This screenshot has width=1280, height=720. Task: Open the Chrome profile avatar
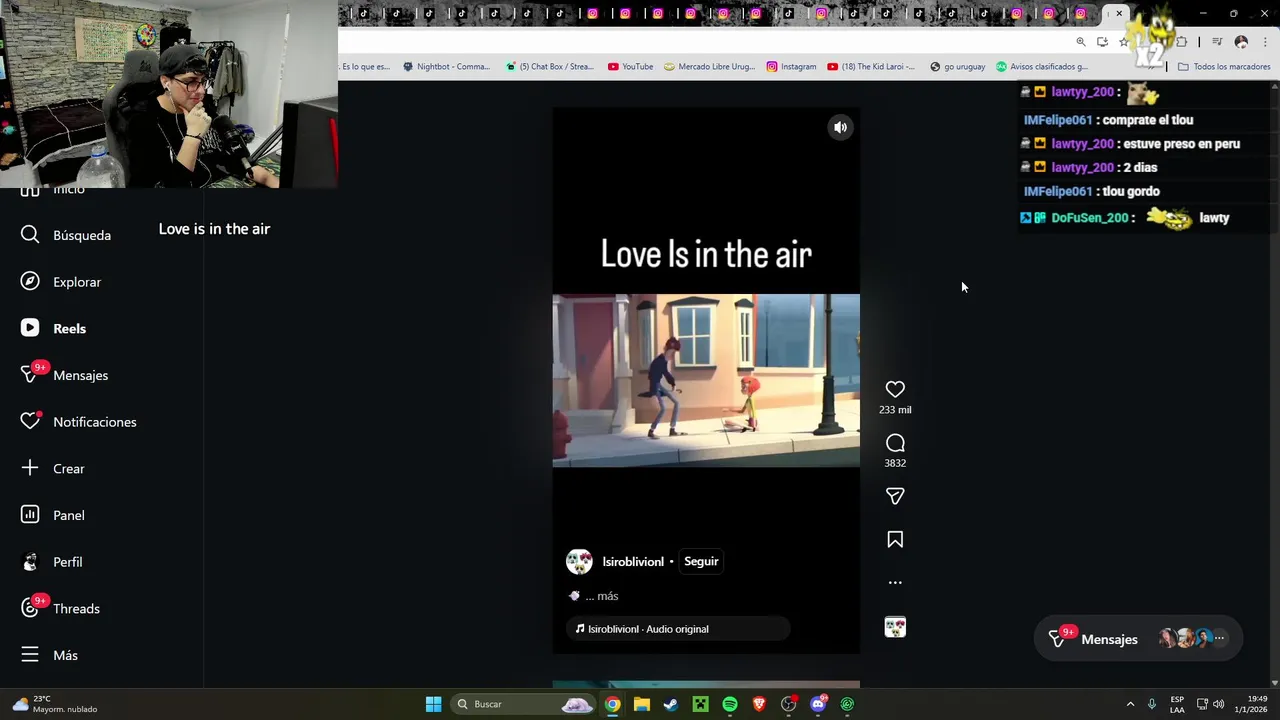(x=1241, y=42)
